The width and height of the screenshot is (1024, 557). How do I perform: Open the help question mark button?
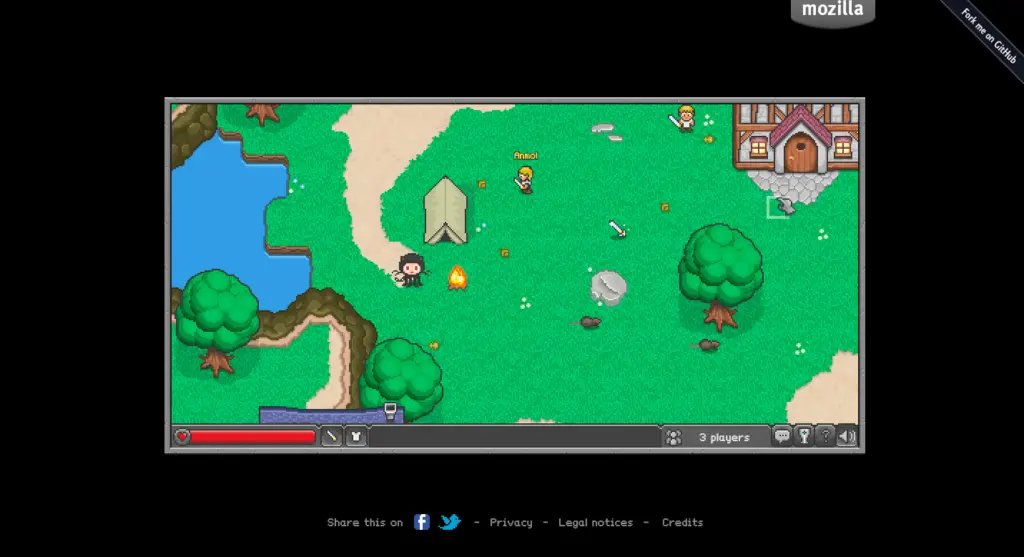tap(825, 437)
